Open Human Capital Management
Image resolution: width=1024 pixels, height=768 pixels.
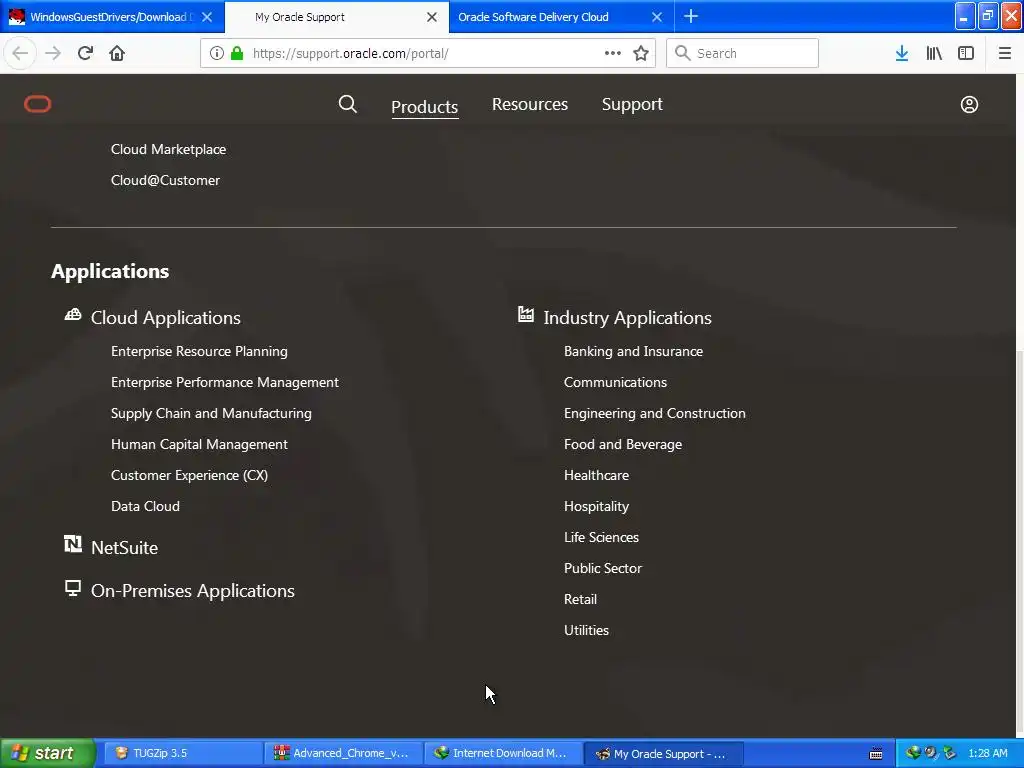pyautogui.click(x=199, y=444)
